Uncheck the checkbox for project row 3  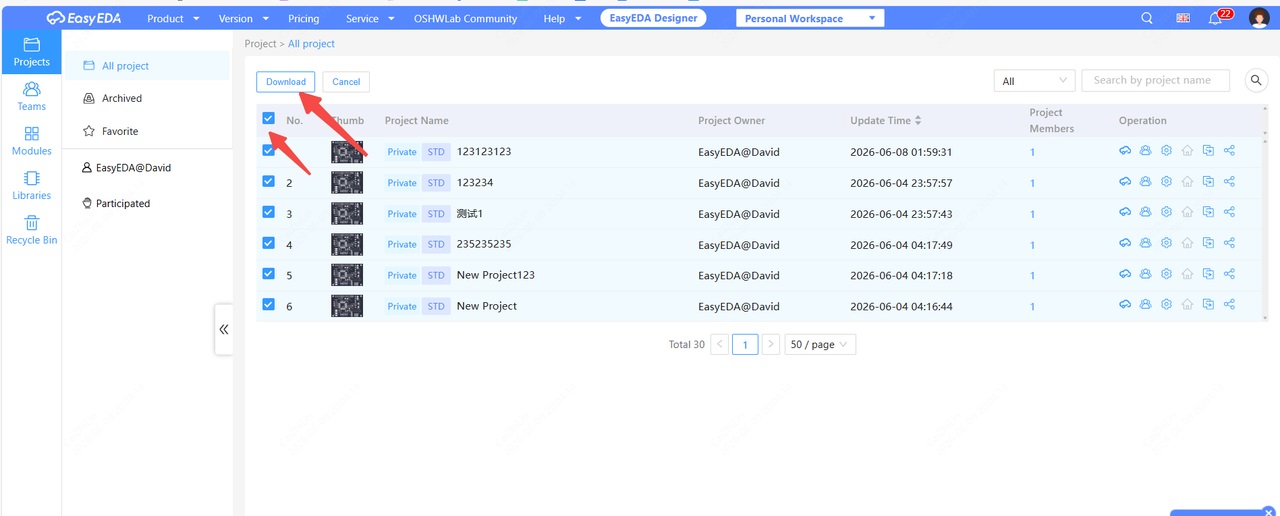coord(268,213)
